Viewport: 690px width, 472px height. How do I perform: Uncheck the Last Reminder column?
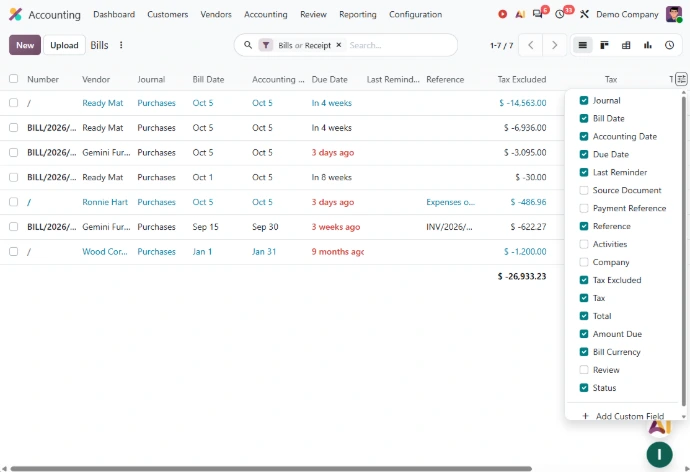click(x=584, y=172)
